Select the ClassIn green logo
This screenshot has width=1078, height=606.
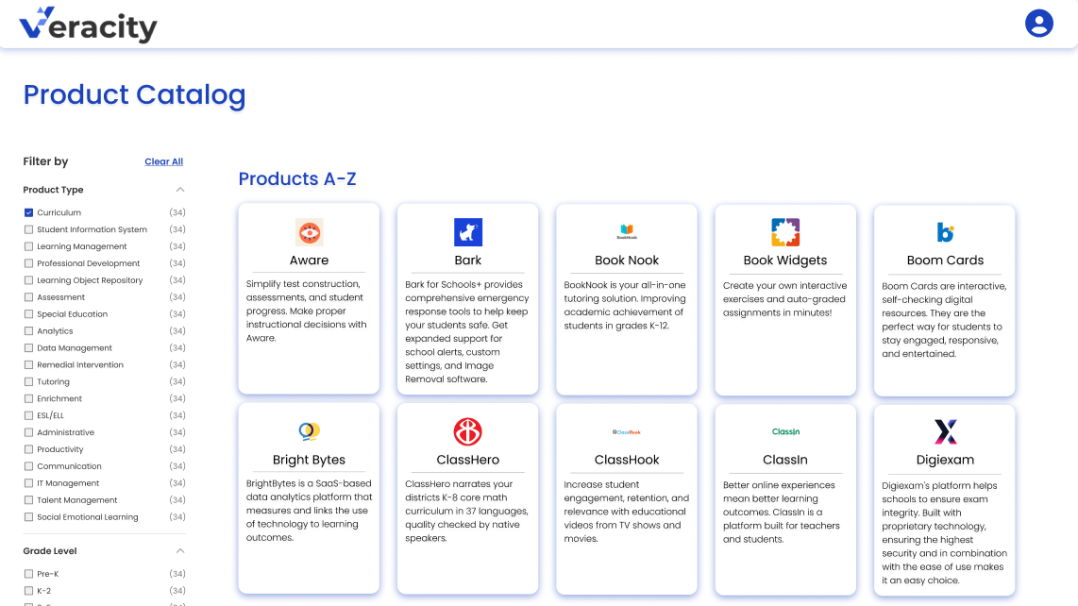pyautogui.click(x=785, y=432)
